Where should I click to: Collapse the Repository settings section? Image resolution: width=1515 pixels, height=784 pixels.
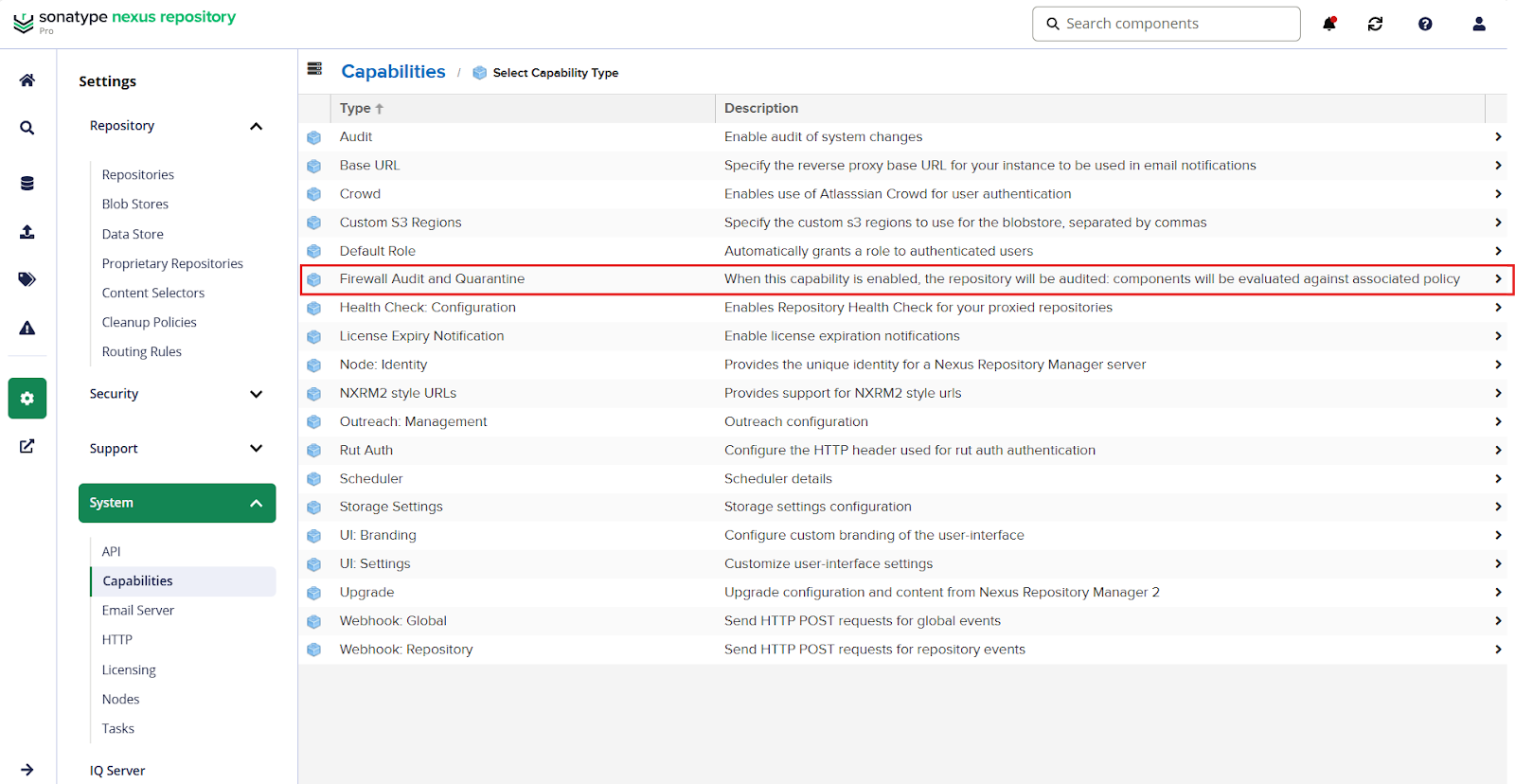coord(256,126)
